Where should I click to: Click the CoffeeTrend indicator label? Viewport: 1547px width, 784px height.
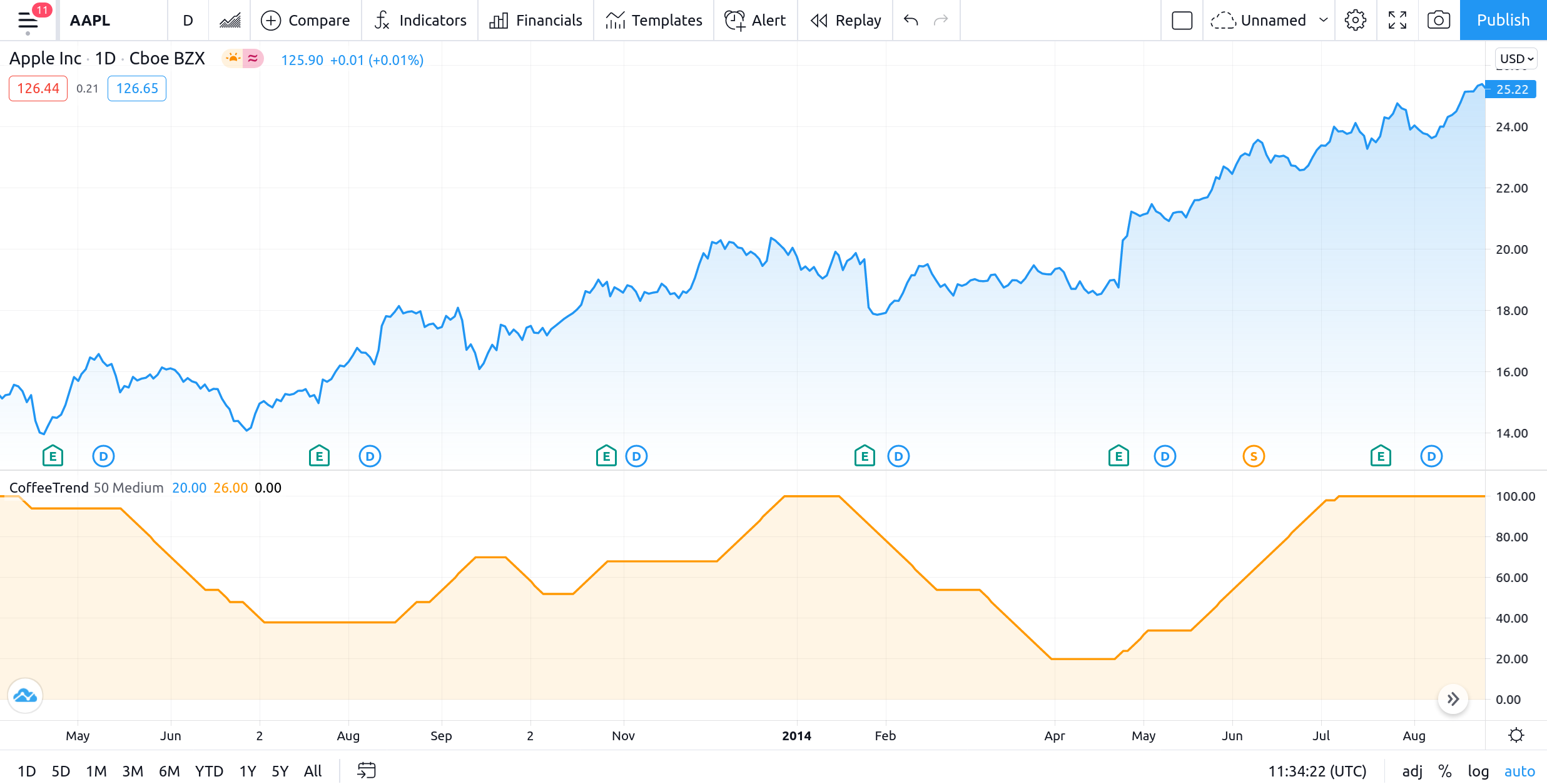click(49, 488)
